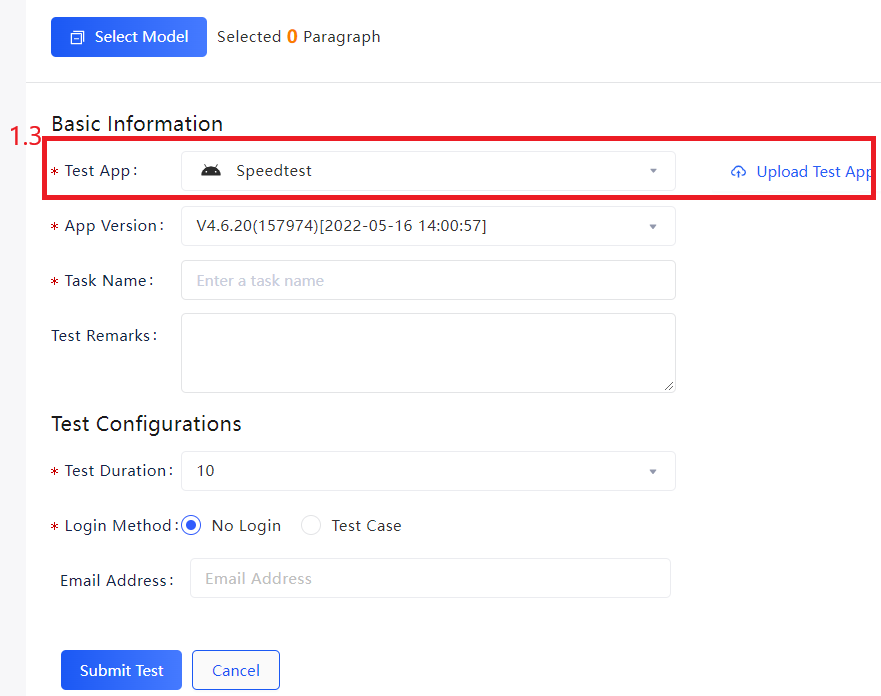
Task: Choose the Test Case radio option
Action: [x=312, y=525]
